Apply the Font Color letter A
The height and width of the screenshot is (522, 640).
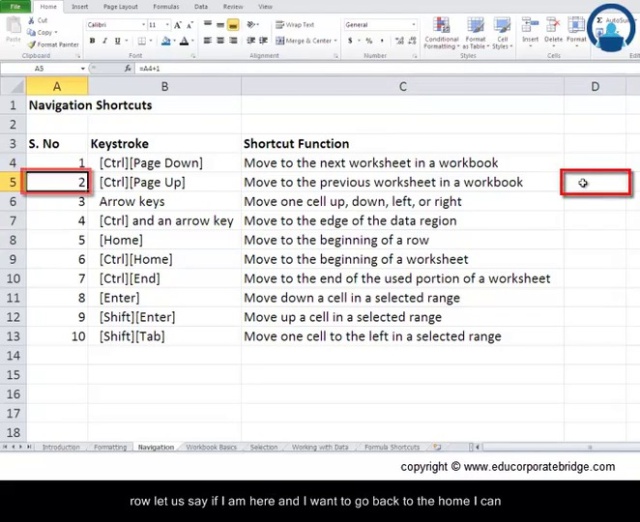pyautogui.click(x=184, y=41)
